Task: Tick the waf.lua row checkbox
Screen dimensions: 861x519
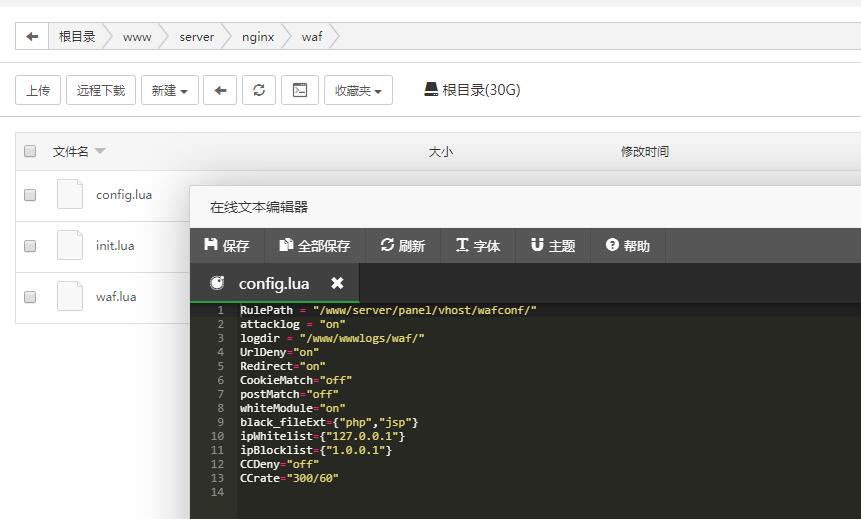Action: (30, 297)
